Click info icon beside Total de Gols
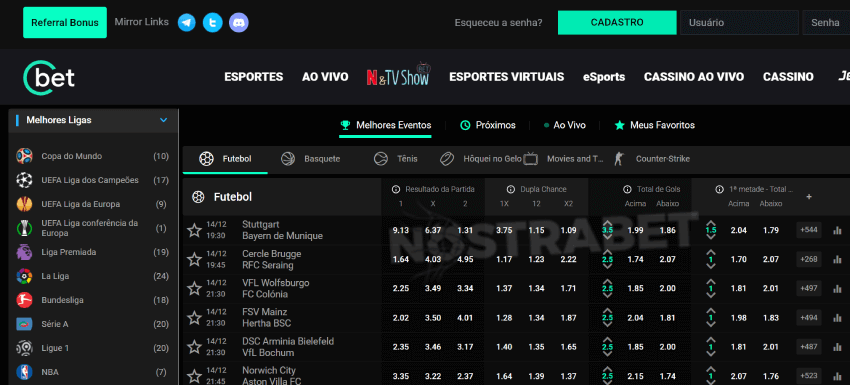The image size is (850, 385). pyautogui.click(x=627, y=189)
